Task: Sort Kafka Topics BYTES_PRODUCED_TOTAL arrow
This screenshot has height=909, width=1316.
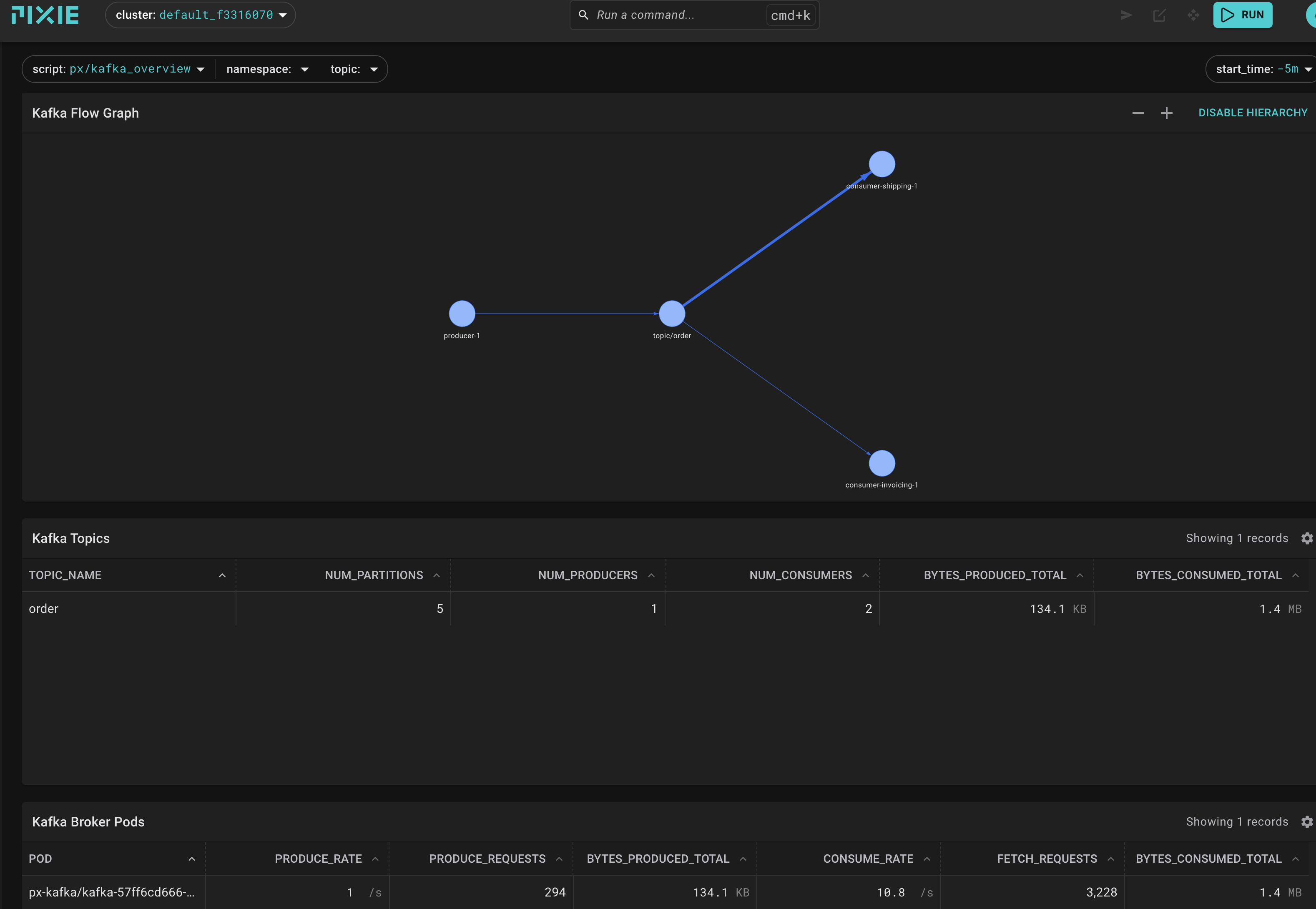Action: coord(1080,575)
